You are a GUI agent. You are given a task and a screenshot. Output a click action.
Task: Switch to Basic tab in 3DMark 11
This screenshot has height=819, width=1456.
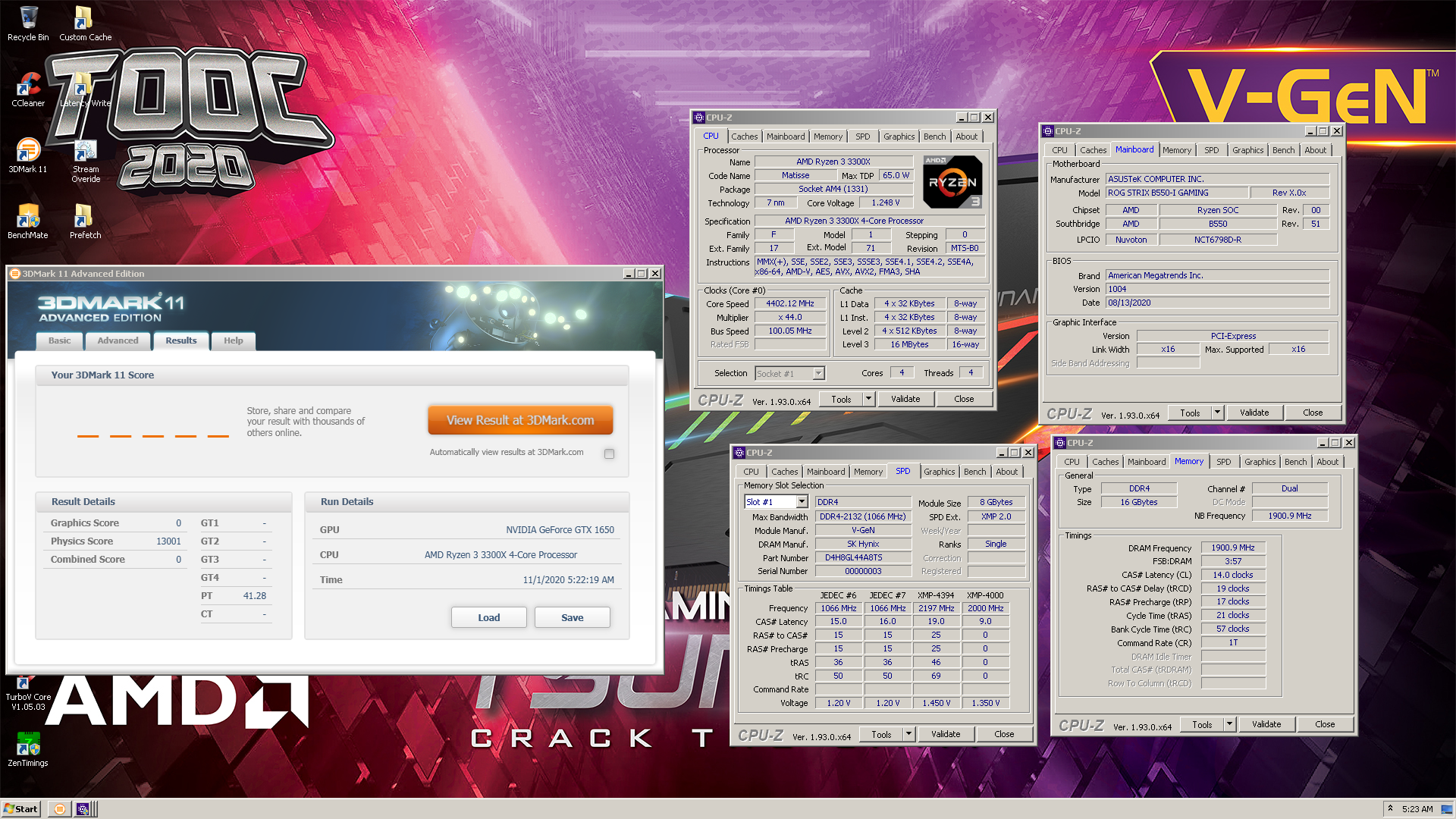pos(60,340)
